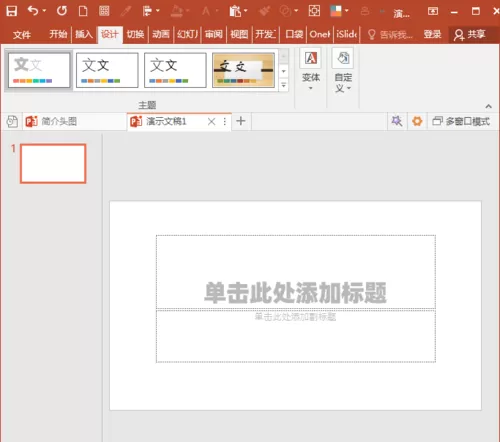Open the iSlide add-in tab
Image resolution: width=500 pixels, height=442 pixels.
pyautogui.click(x=347, y=34)
